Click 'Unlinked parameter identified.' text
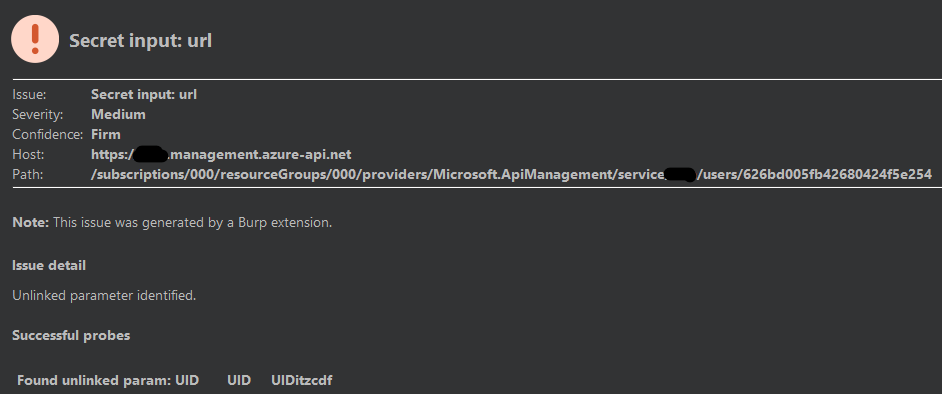Screen dimensions: 942x394 (x=104, y=296)
